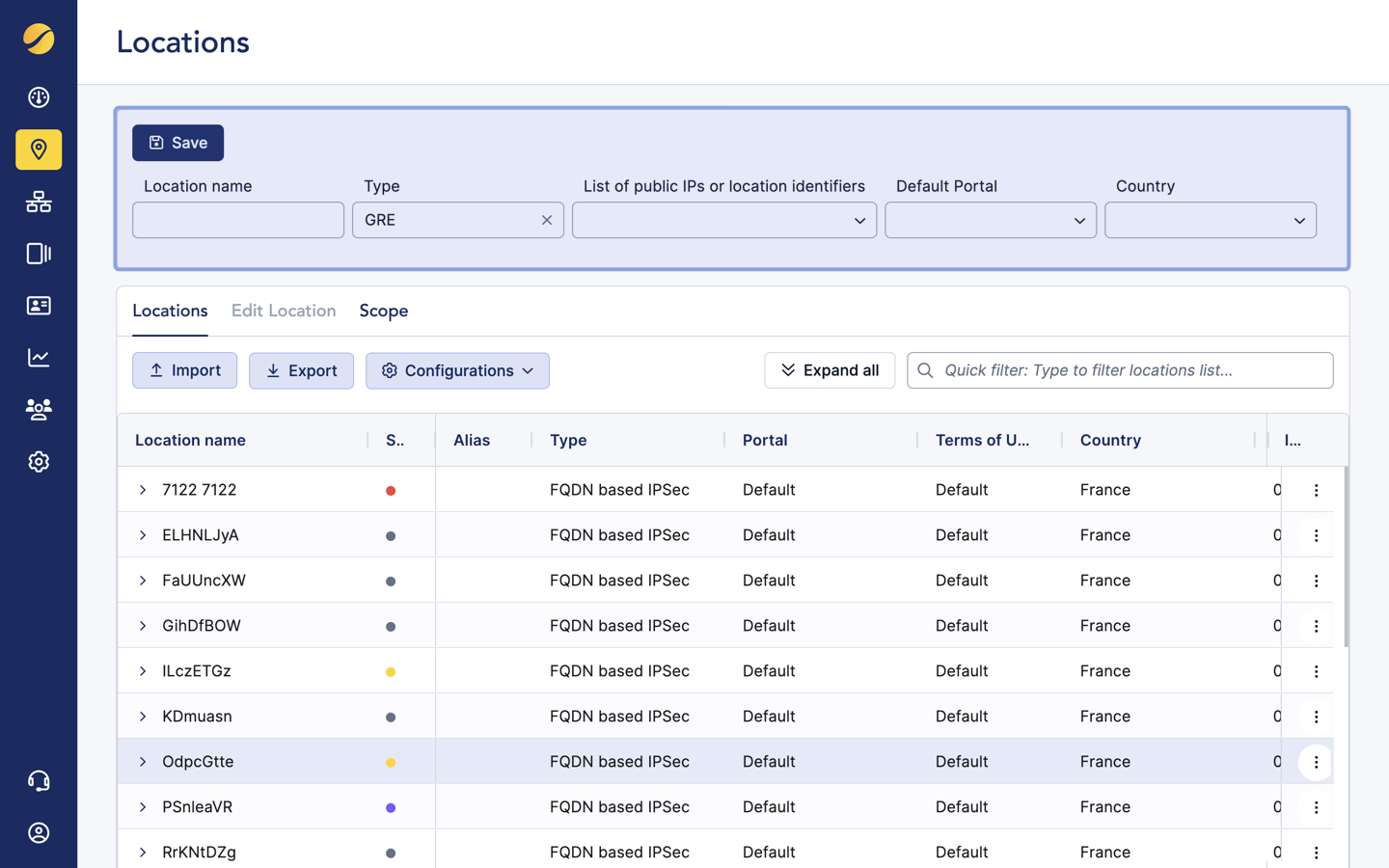
Task: Open the Configurations dropdown menu
Action: pyautogui.click(x=457, y=370)
